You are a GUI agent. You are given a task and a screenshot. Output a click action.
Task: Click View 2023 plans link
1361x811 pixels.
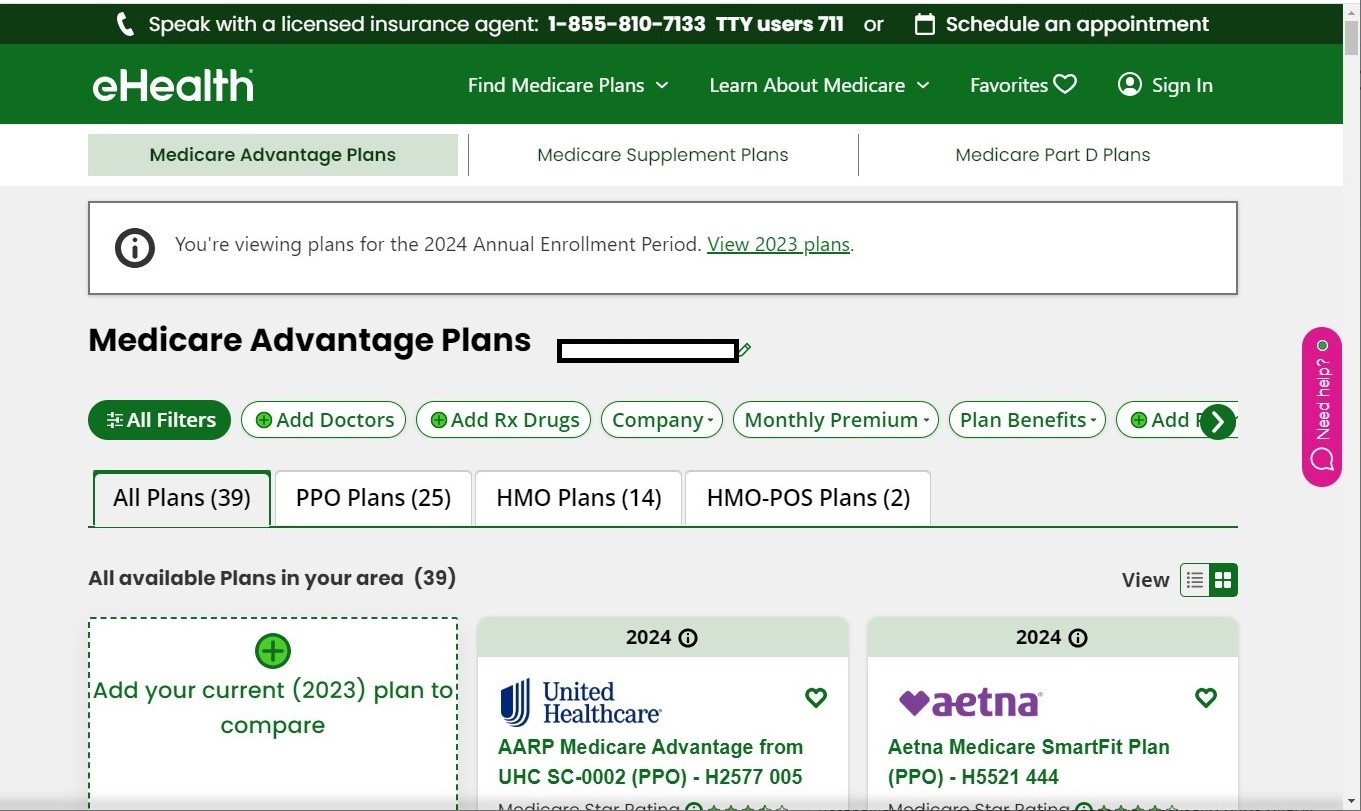tap(779, 244)
